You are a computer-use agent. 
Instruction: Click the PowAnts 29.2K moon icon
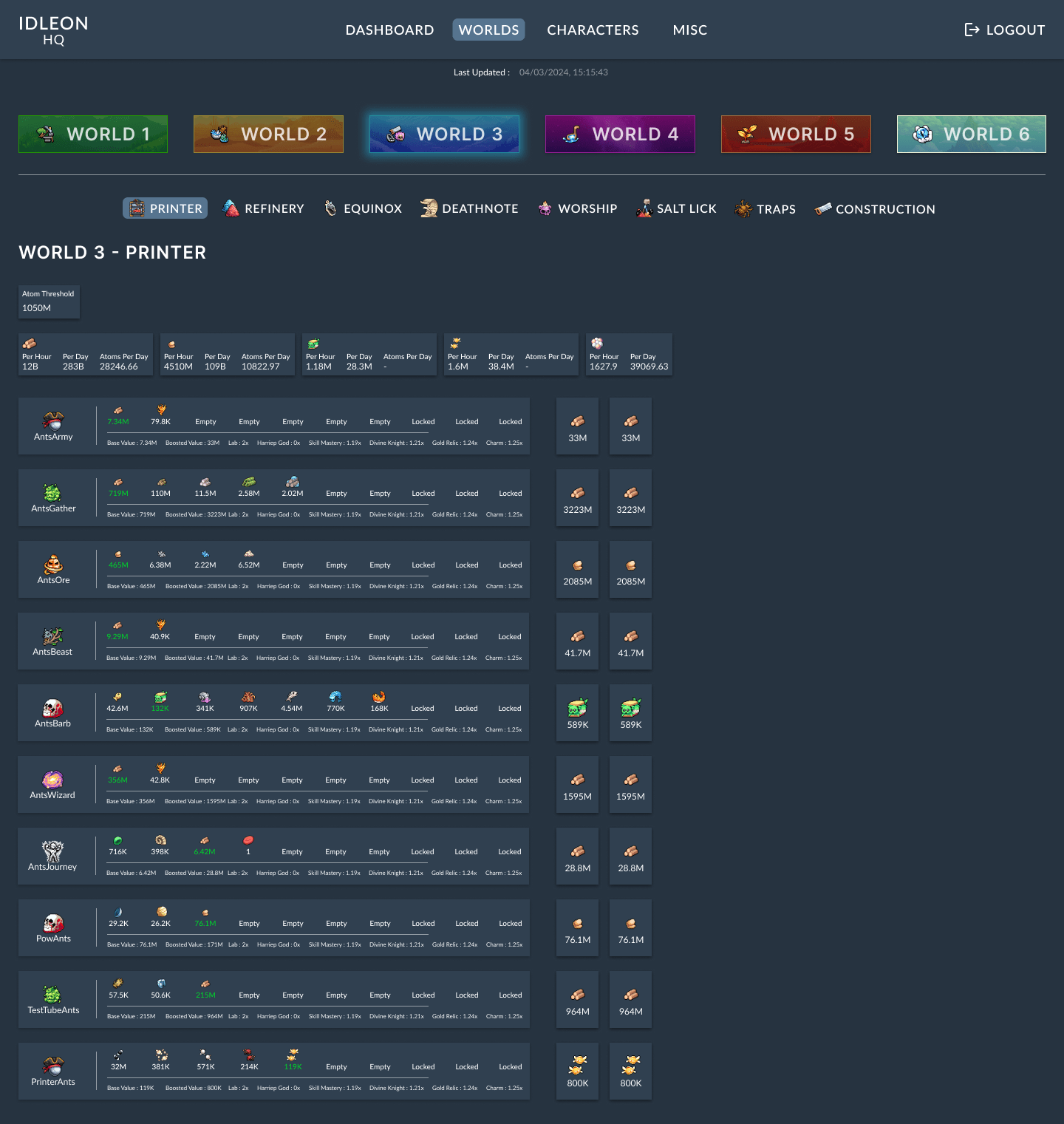pyautogui.click(x=118, y=912)
